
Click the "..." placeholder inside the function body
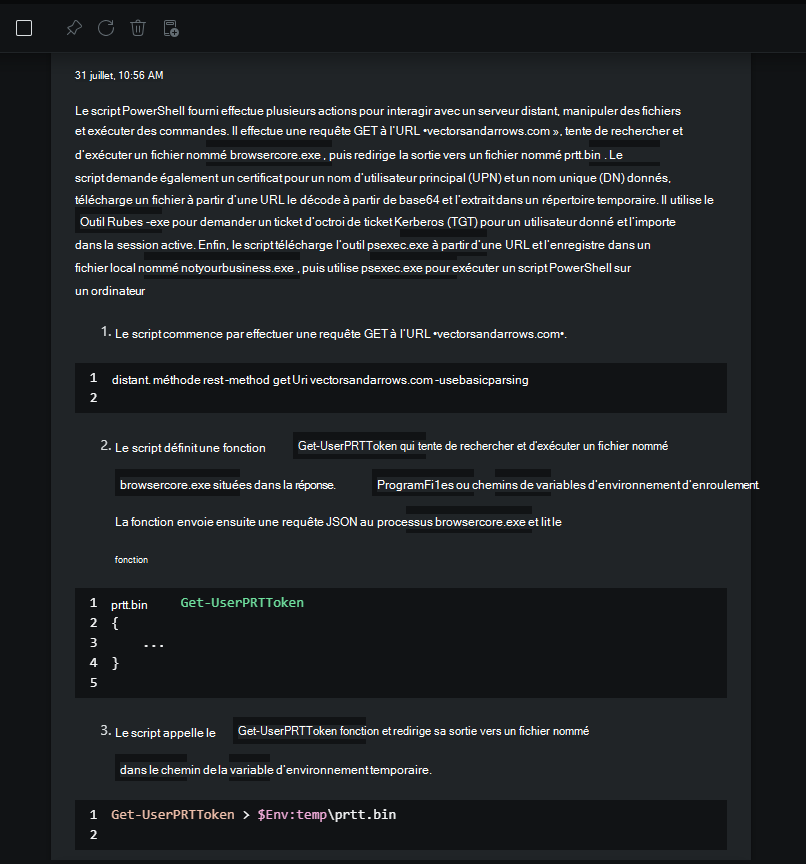(153, 643)
